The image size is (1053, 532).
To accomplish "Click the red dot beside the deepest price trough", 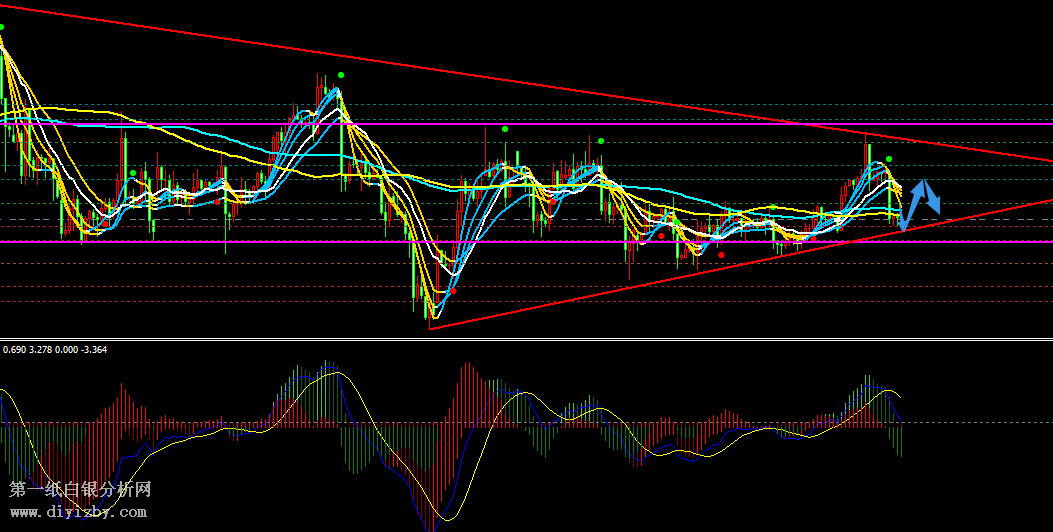I will [x=453, y=291].
